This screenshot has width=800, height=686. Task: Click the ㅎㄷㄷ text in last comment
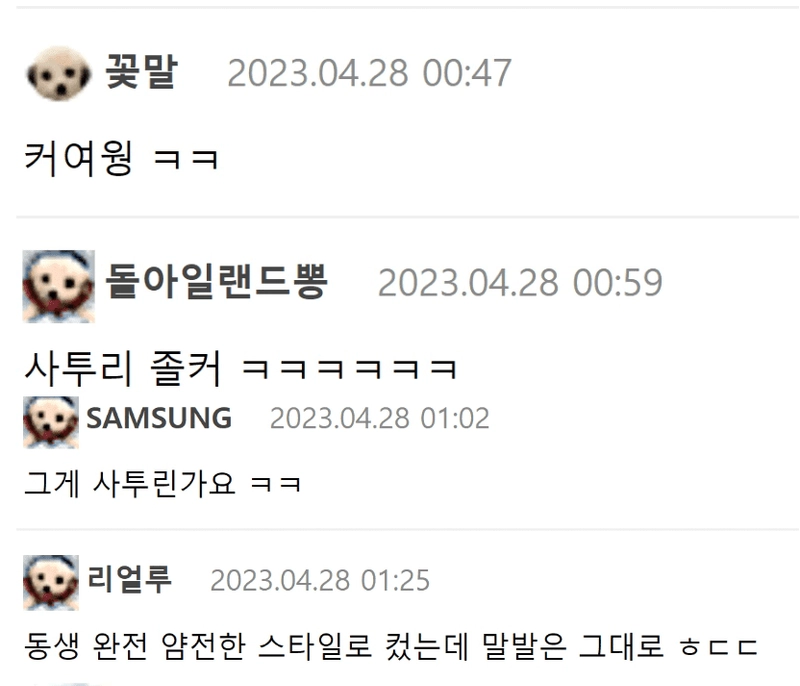719,647
